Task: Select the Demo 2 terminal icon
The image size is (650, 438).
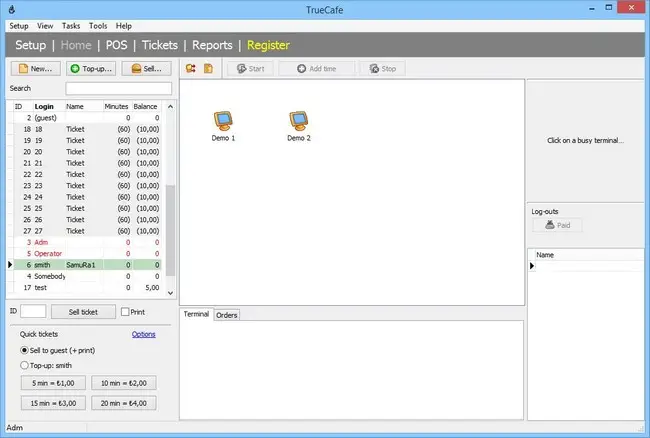Action: pos(298,126)
